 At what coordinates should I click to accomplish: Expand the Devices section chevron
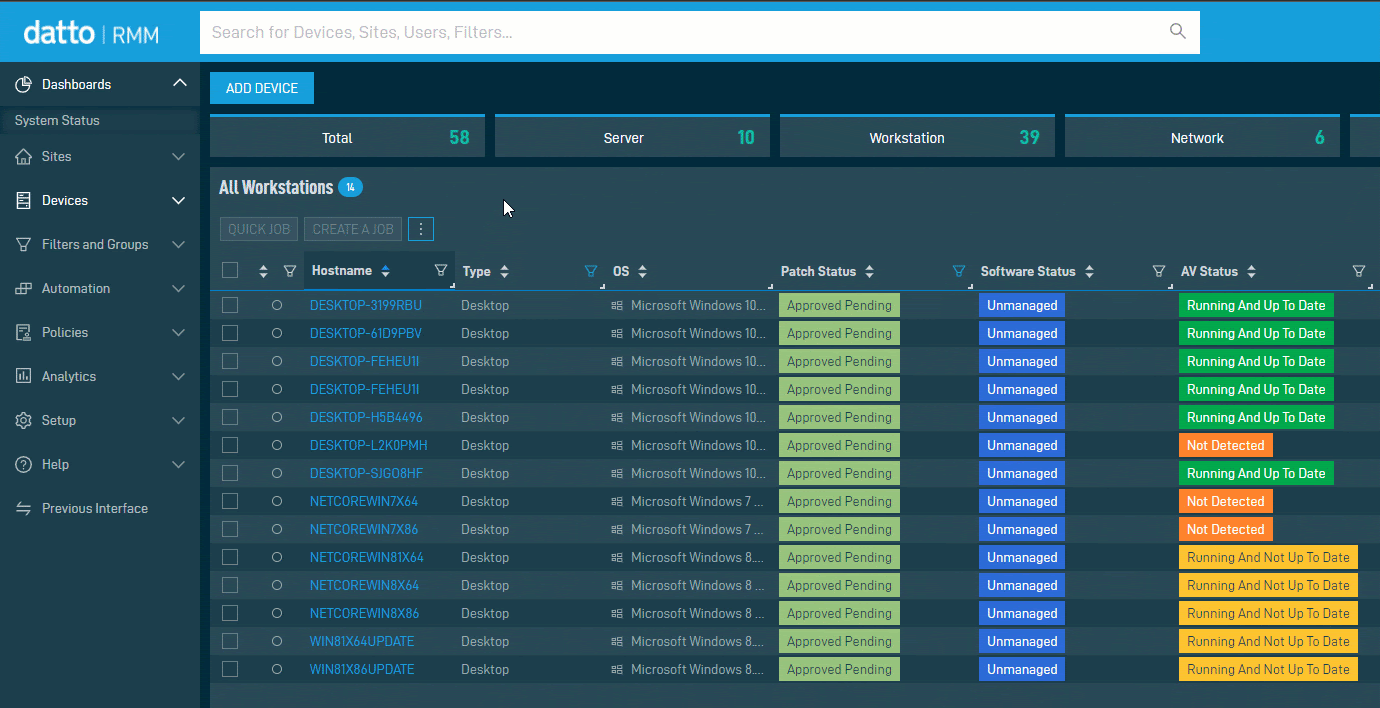(179, 201)
